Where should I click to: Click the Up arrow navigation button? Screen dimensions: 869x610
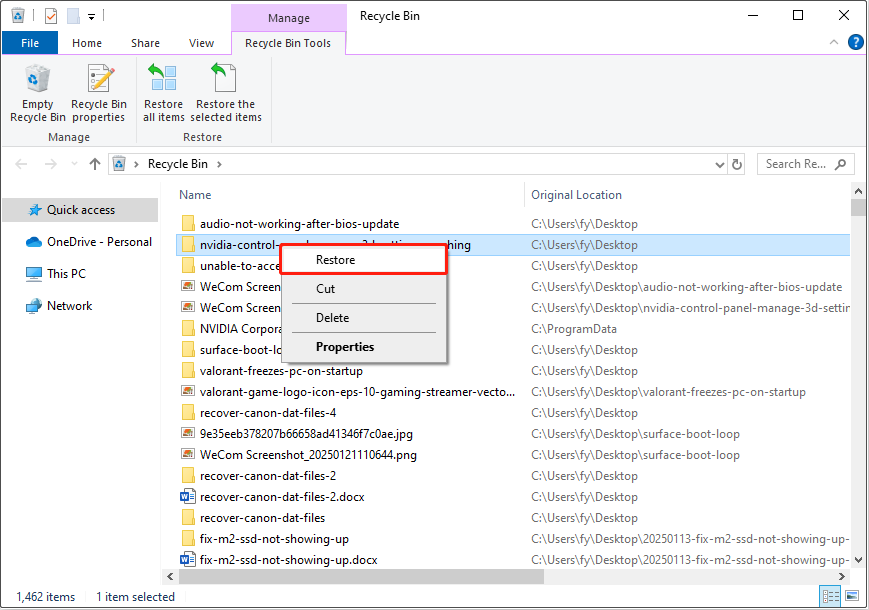95,164
